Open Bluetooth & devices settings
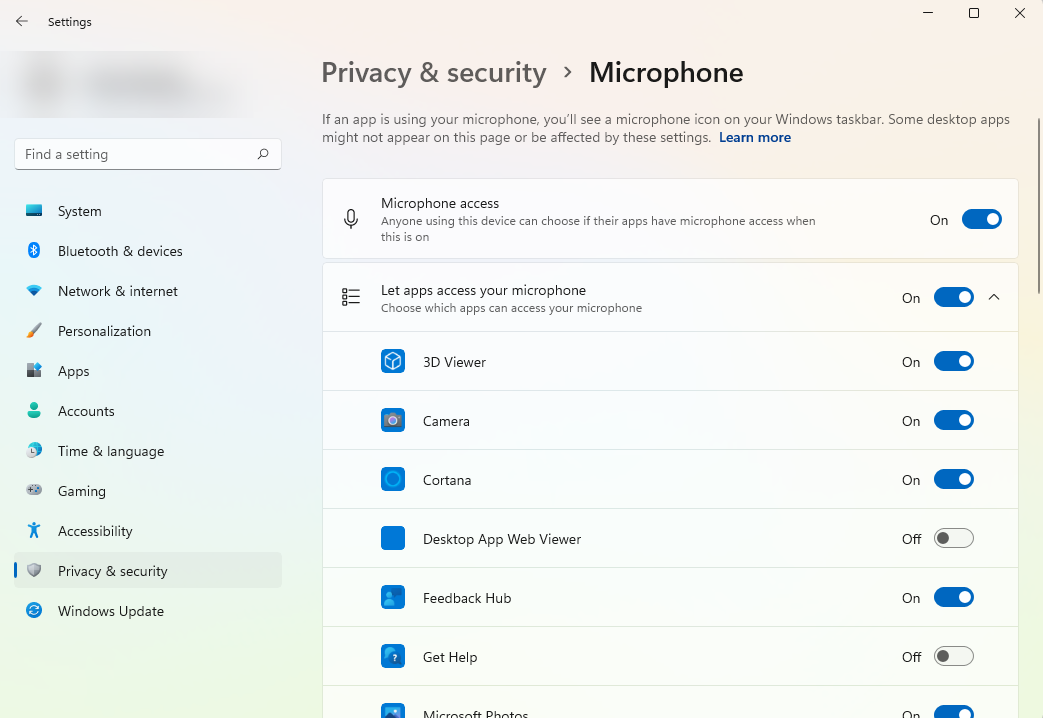 click(120, 251)
